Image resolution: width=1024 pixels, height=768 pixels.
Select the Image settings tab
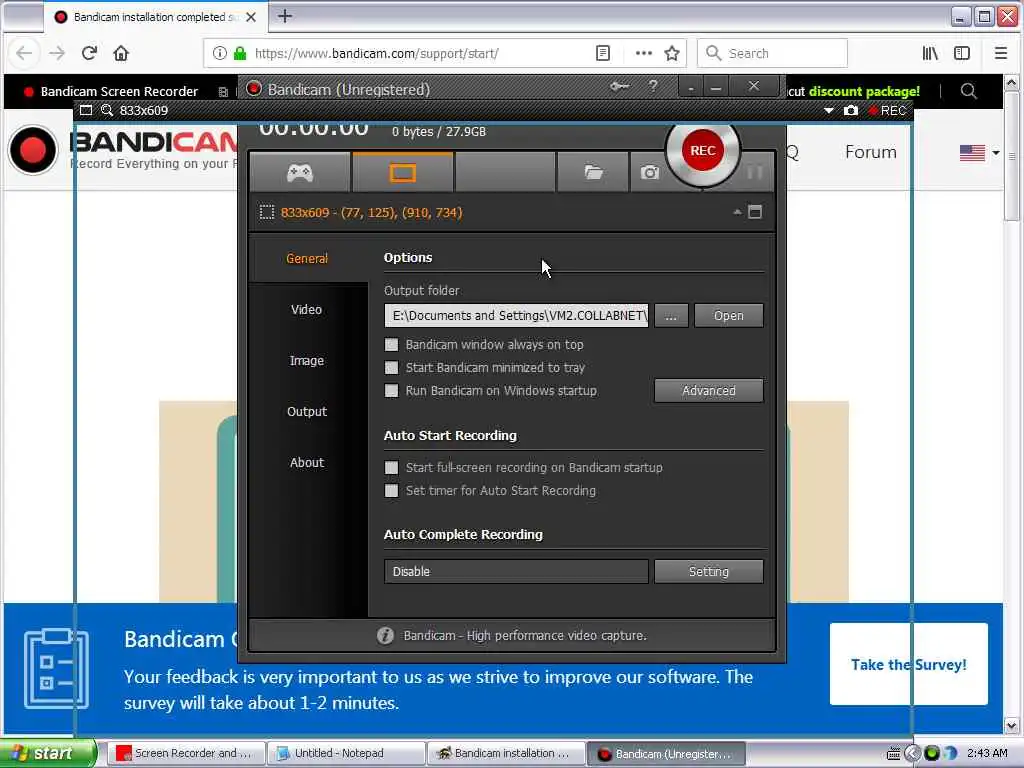click(x=307, y=360)
